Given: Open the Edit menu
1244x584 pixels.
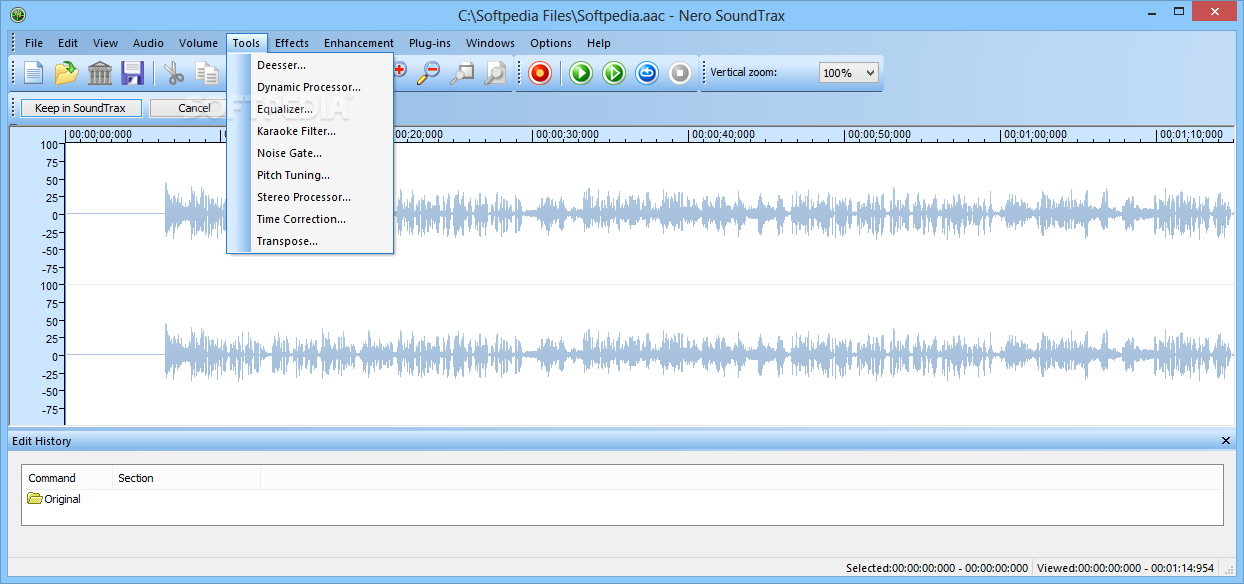Looking at the screenshot, I should [68, 43].
